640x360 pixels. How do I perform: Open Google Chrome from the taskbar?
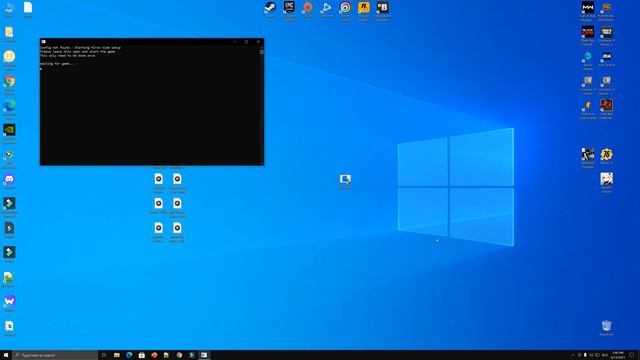(x=179, y=355)
